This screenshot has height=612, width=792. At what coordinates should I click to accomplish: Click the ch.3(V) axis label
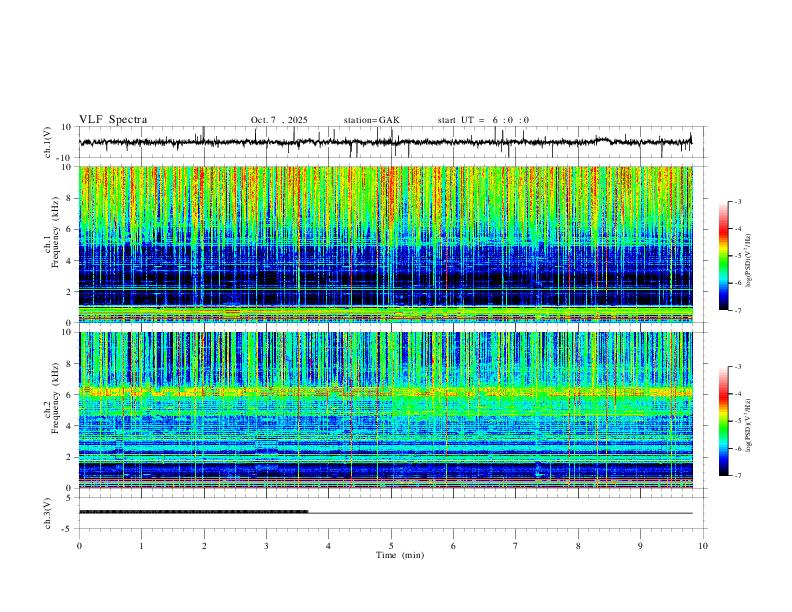(x=48, y=513)
